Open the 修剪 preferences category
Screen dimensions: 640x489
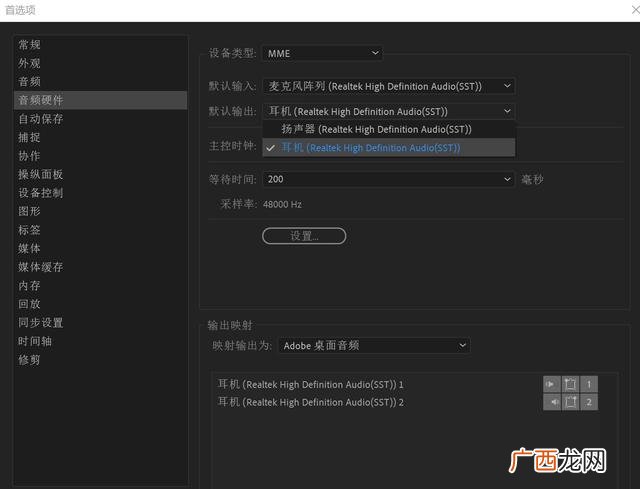pyautogui.click(x=100, y=360)
